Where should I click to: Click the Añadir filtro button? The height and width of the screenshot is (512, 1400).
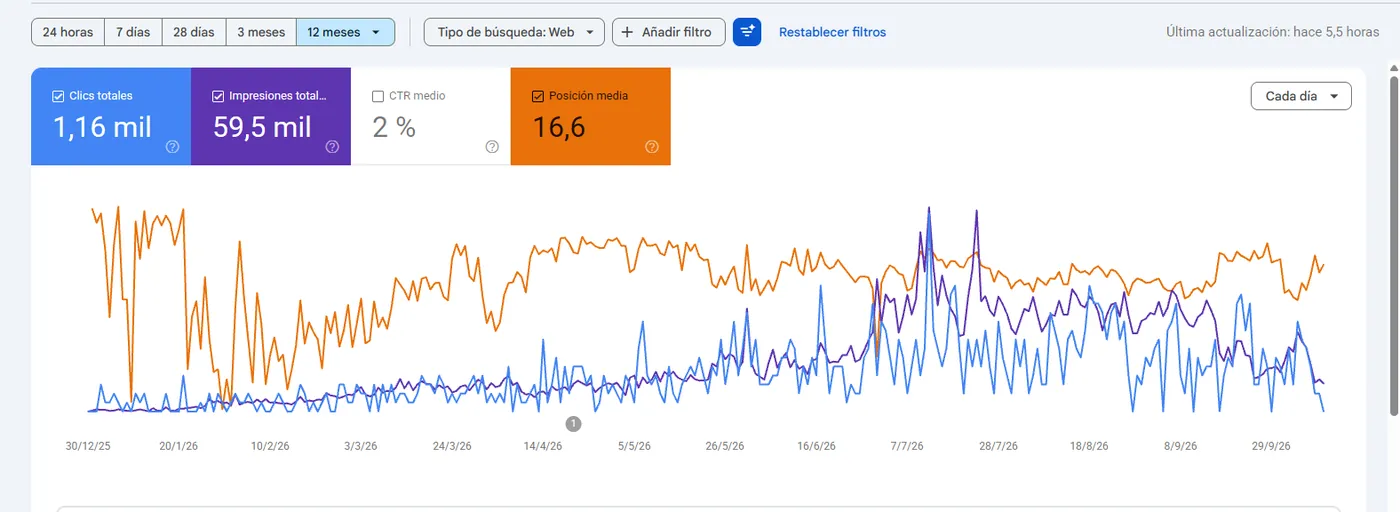668,32
